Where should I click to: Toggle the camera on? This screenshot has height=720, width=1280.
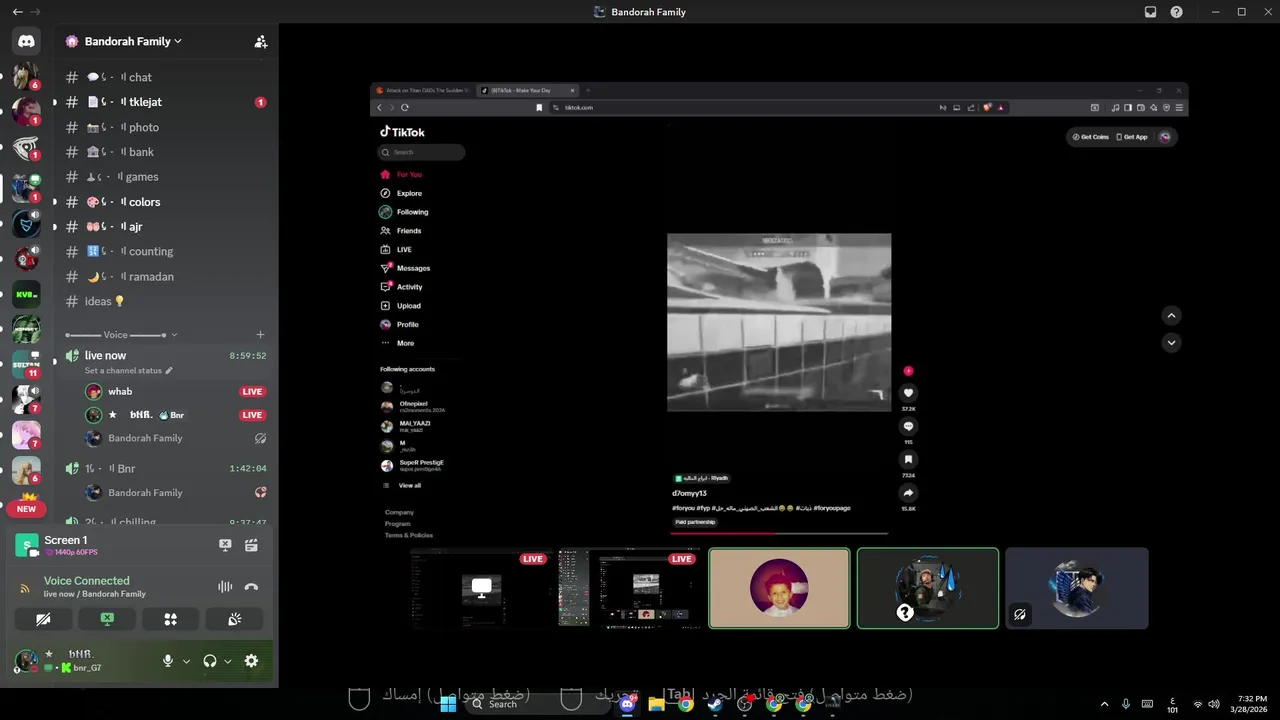pyautogui.click(x=43, y=619)
